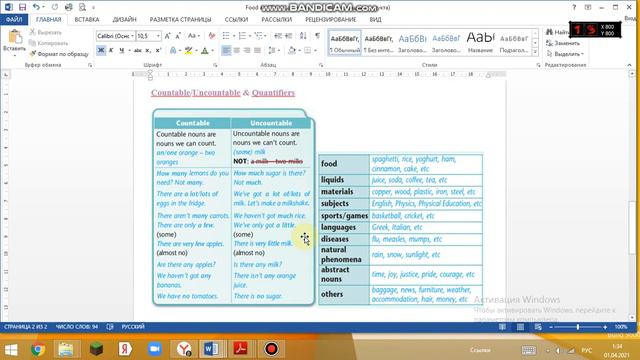Click the Windows Start button
Screen dimensions: 640x360
click(x=11, y=349)
